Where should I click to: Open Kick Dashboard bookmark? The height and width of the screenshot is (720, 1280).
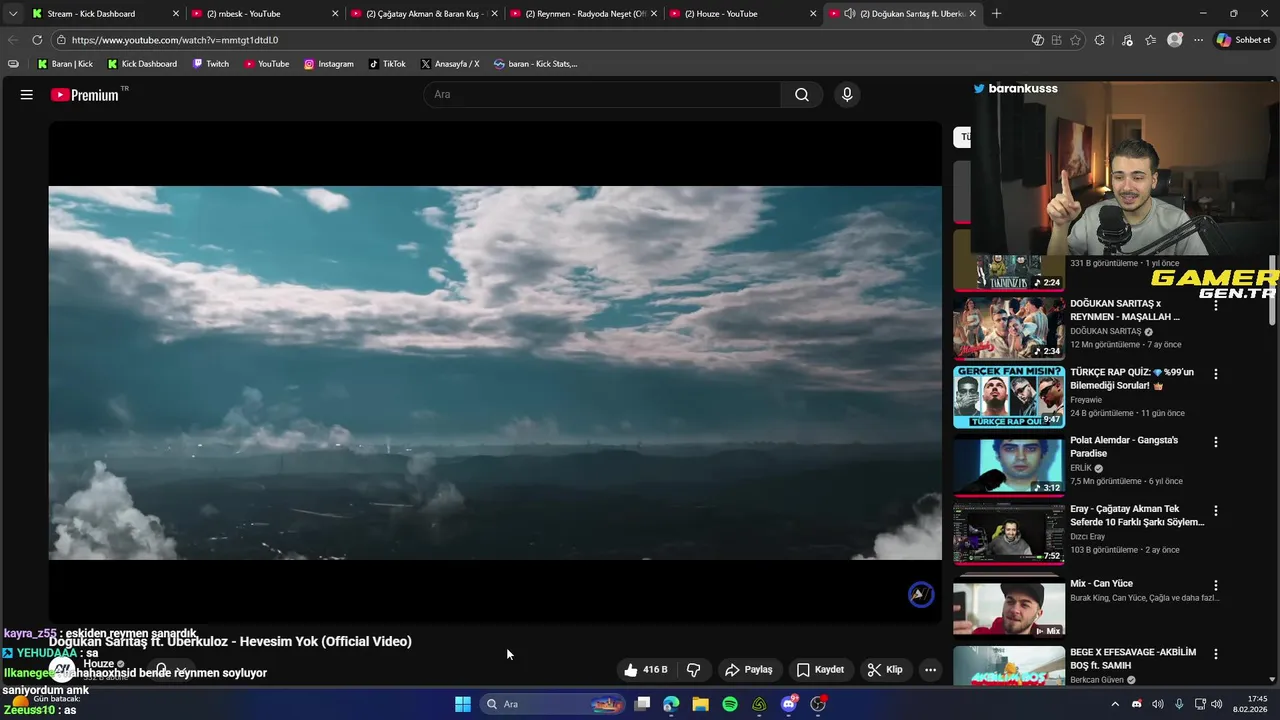click(142, 64)
